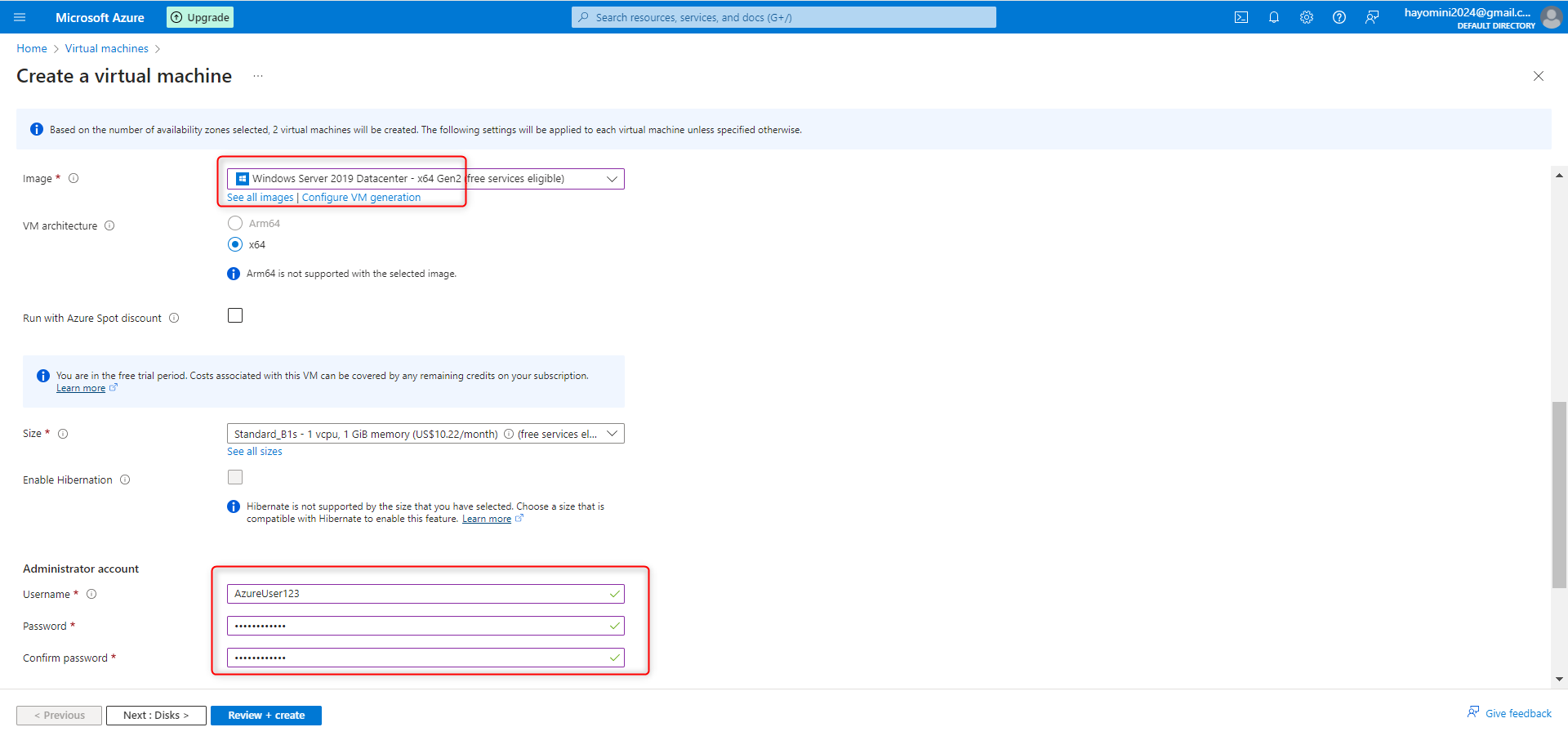Enable Run with Azure Spot discount checkbox
Viewport: 1568px width, 745px height.
point(235,315)
